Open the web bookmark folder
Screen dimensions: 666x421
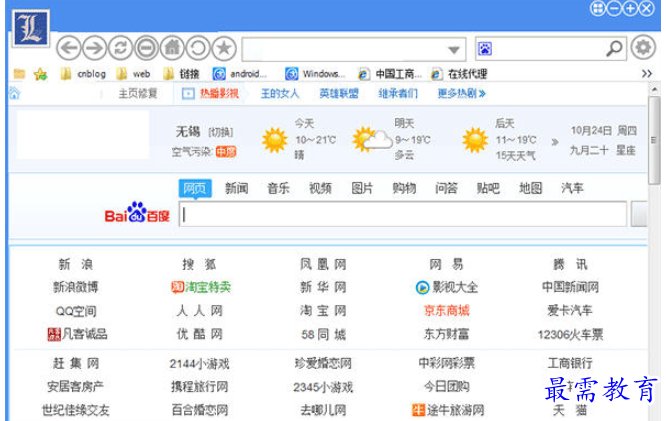click(133, 74)
